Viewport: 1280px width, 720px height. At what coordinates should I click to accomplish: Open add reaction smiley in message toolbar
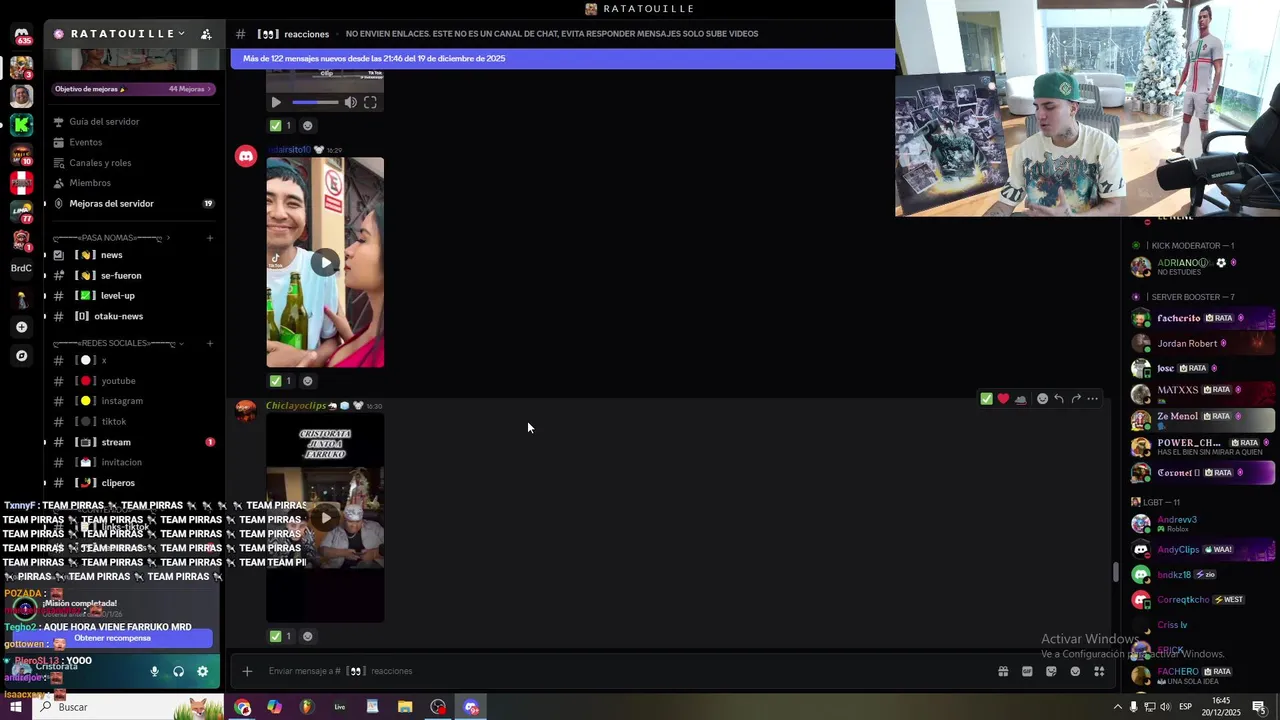tap(1042, 399)
